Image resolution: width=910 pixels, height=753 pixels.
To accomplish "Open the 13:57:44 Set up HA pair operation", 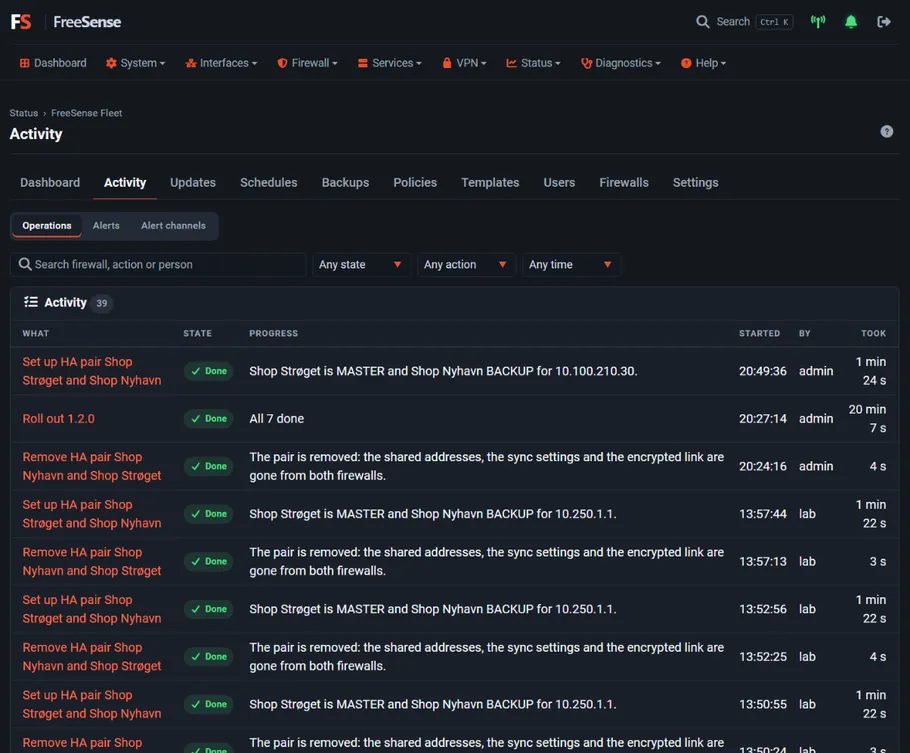I will tap(92, 514).
